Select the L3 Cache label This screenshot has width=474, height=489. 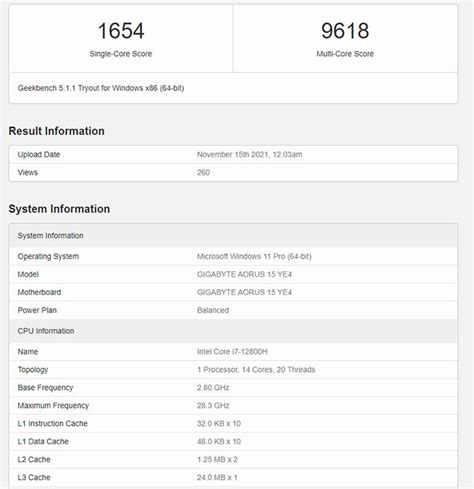pos(34,477)
